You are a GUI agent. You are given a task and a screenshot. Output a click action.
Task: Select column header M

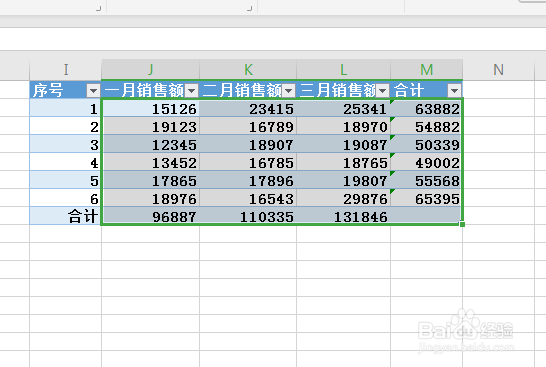[427, 70]
